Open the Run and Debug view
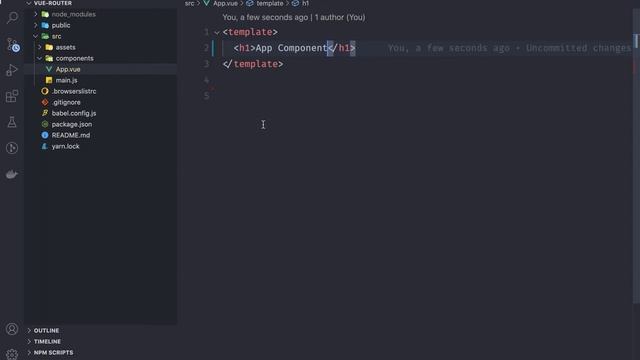 point(12,70)
